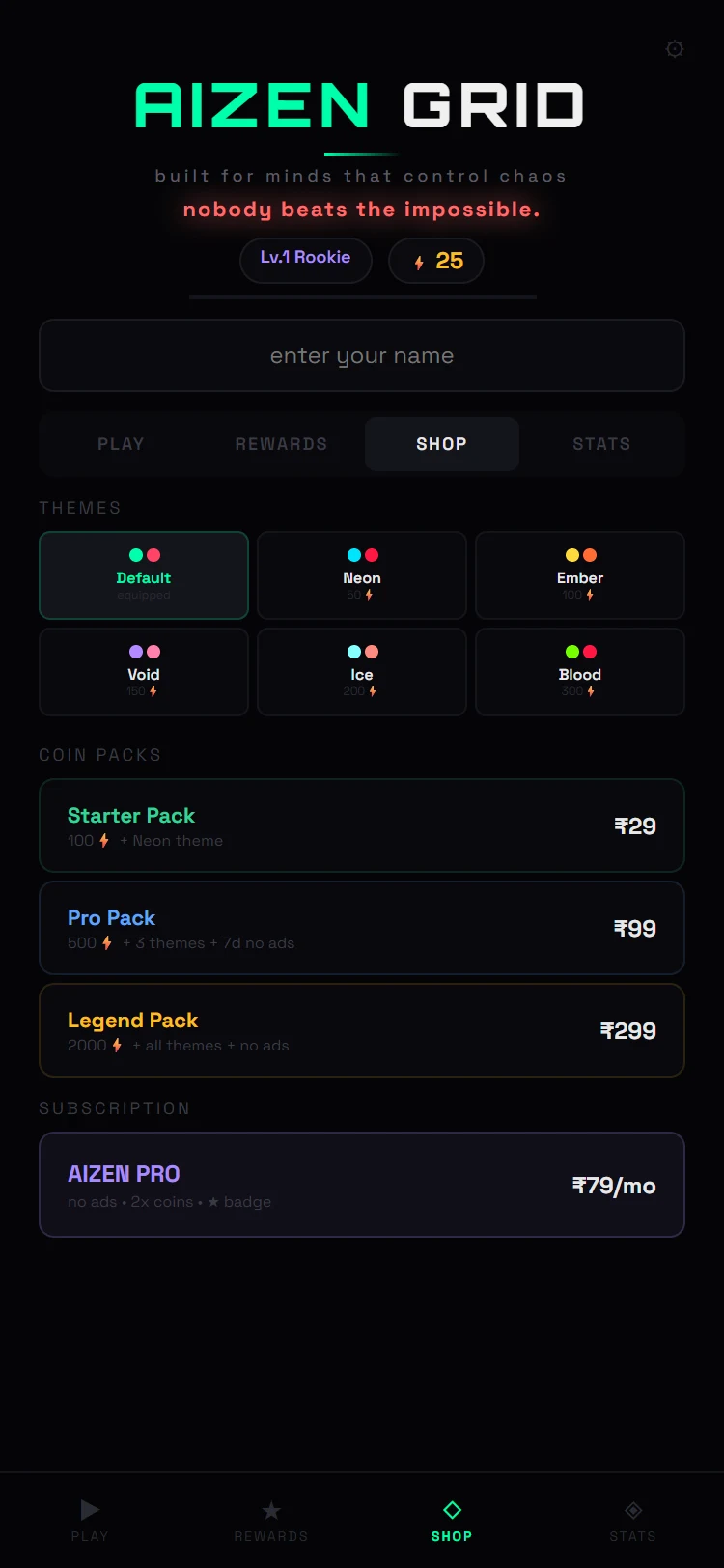This screenshot has width=724, height=1568.
Task: Tap the Stats icon in bottom navigation
Action: tap(633, 1510)
